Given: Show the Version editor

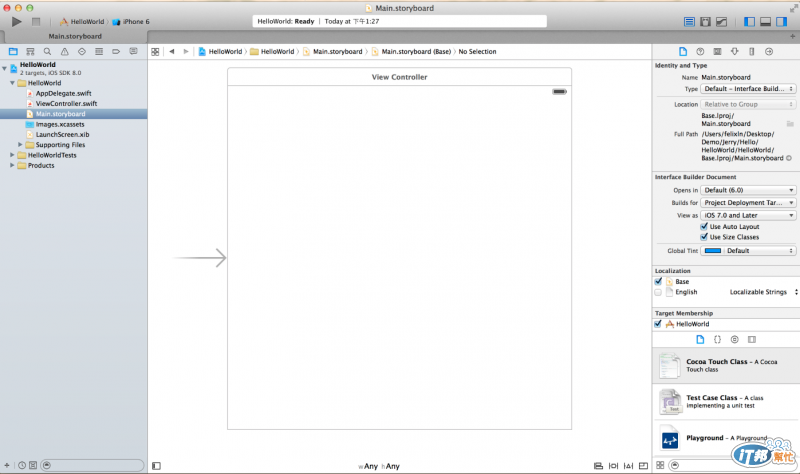Looking at the screenshot, I should click(x=721, y=21).
